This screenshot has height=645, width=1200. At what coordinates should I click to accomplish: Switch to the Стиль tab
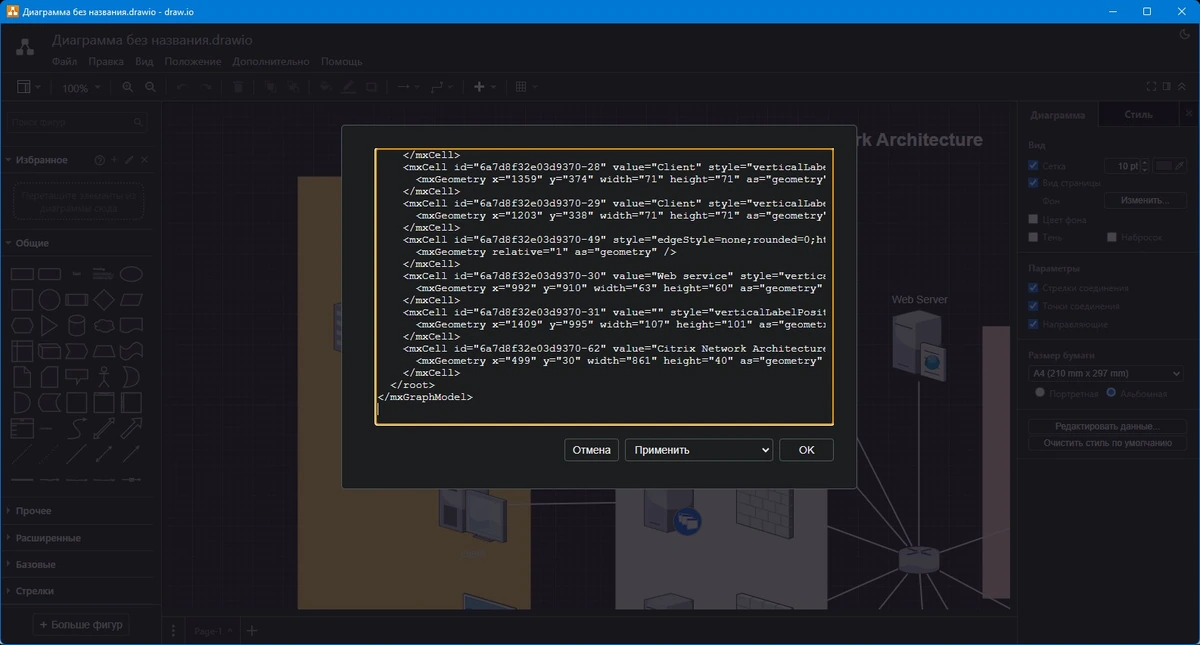click(1139, 114)
